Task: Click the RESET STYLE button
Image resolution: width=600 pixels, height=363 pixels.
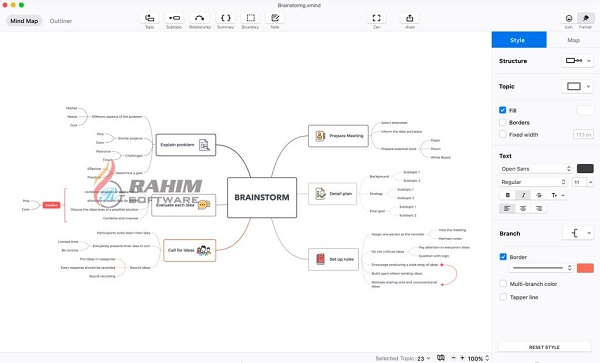Action: click(x=544, y=347)
